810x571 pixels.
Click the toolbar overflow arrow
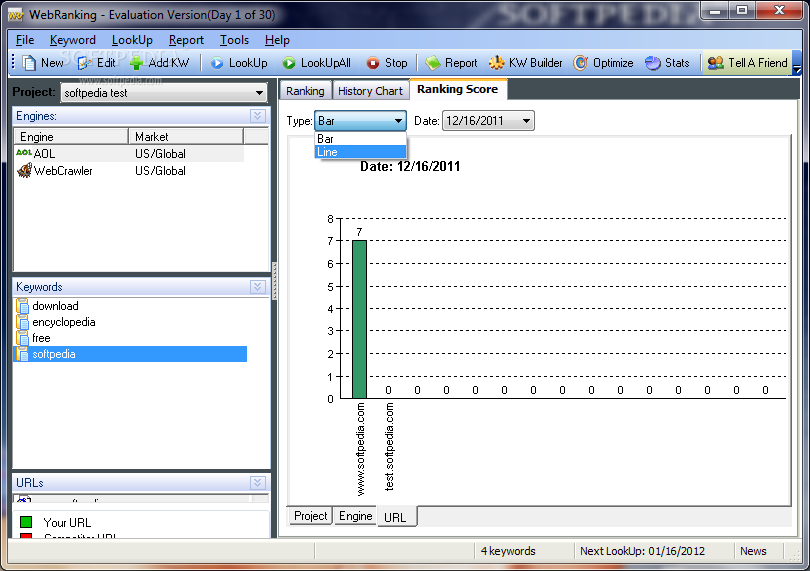pos(797,68)
